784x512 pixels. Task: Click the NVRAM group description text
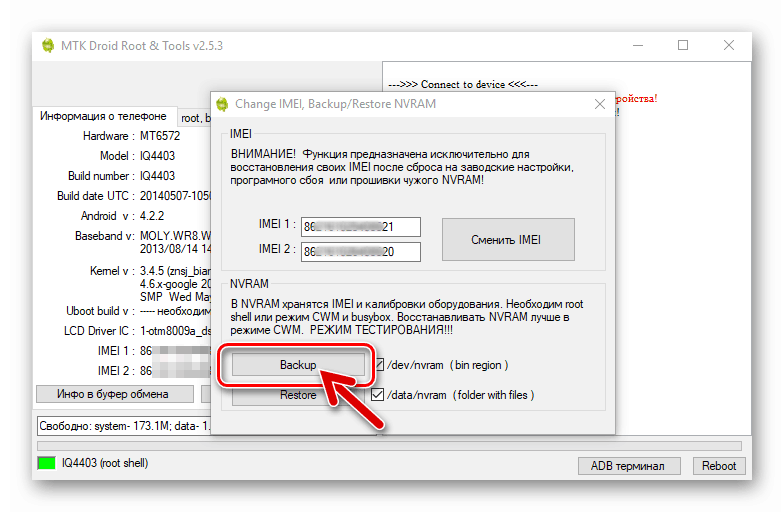click(406, 317)
